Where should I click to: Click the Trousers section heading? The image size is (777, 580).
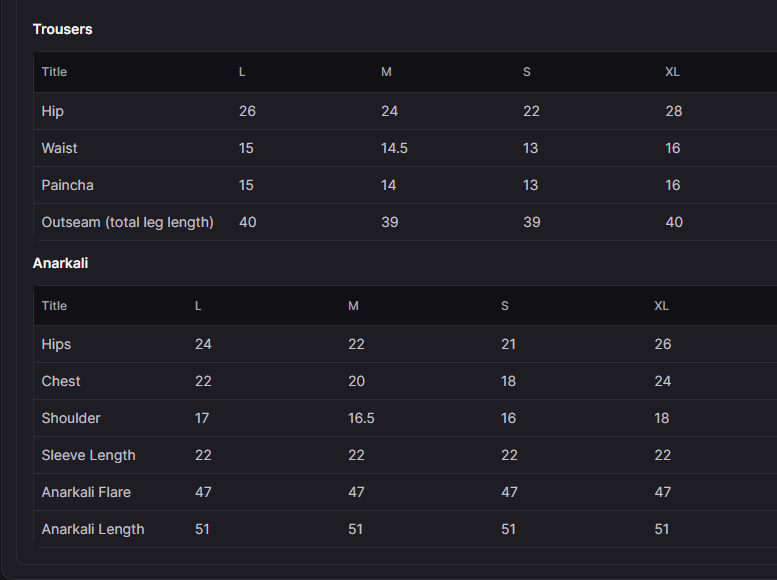coord(62,29)
